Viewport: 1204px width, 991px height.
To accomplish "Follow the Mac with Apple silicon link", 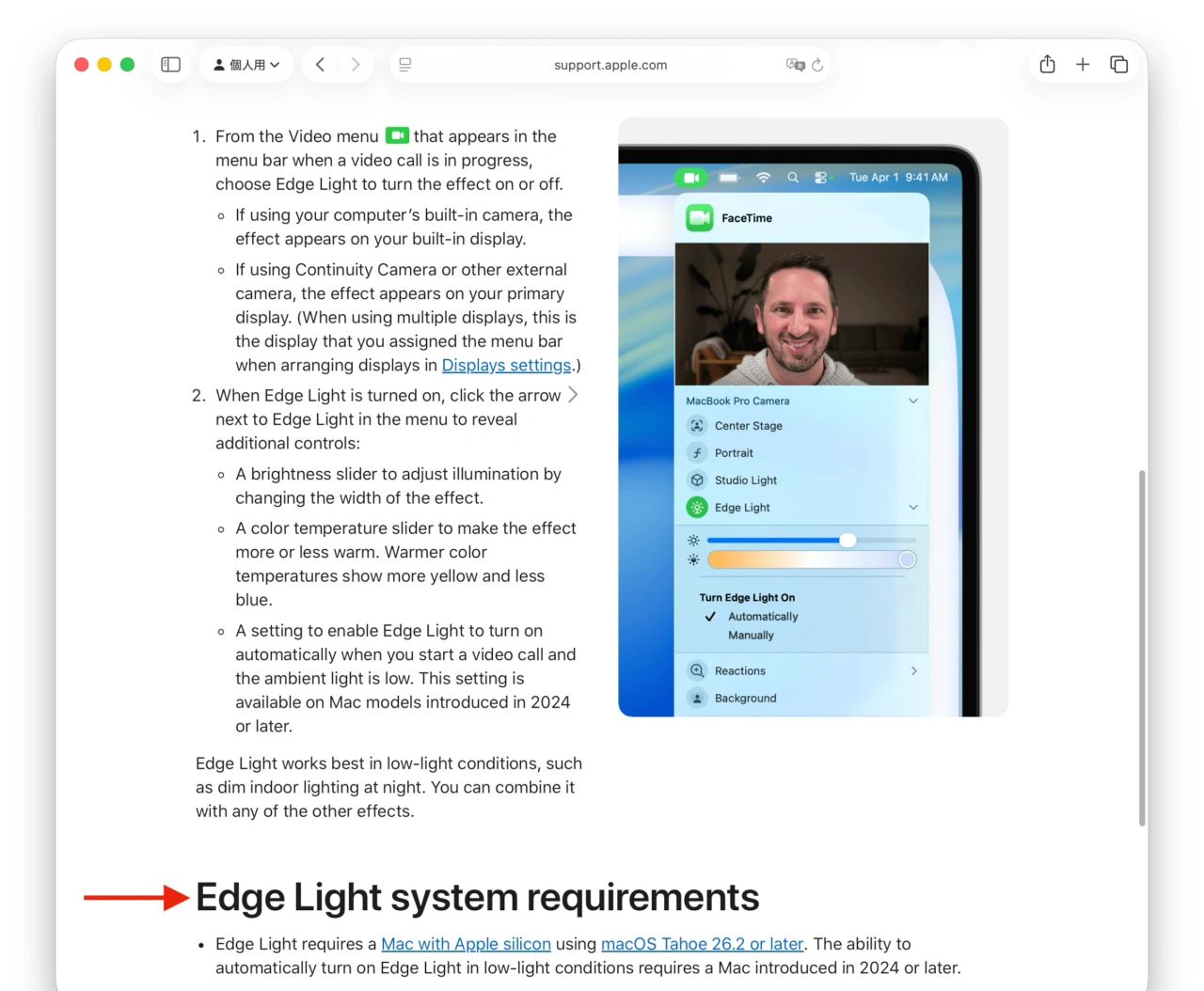I will 466,944.
